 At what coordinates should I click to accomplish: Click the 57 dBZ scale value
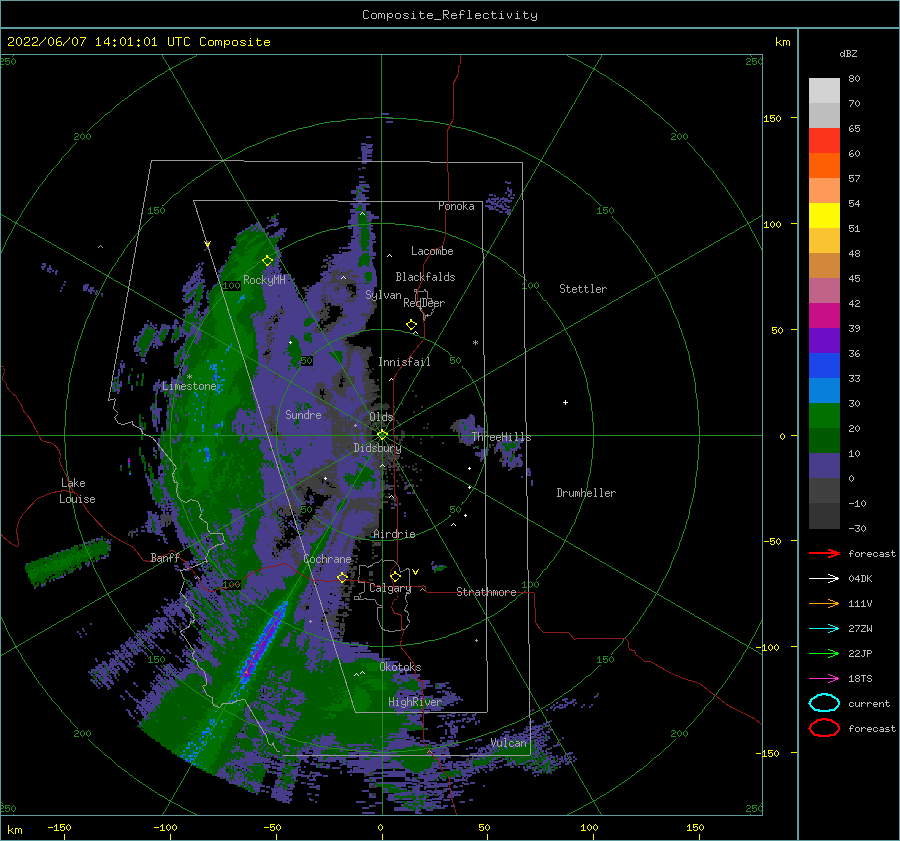[x=854, y=179]
